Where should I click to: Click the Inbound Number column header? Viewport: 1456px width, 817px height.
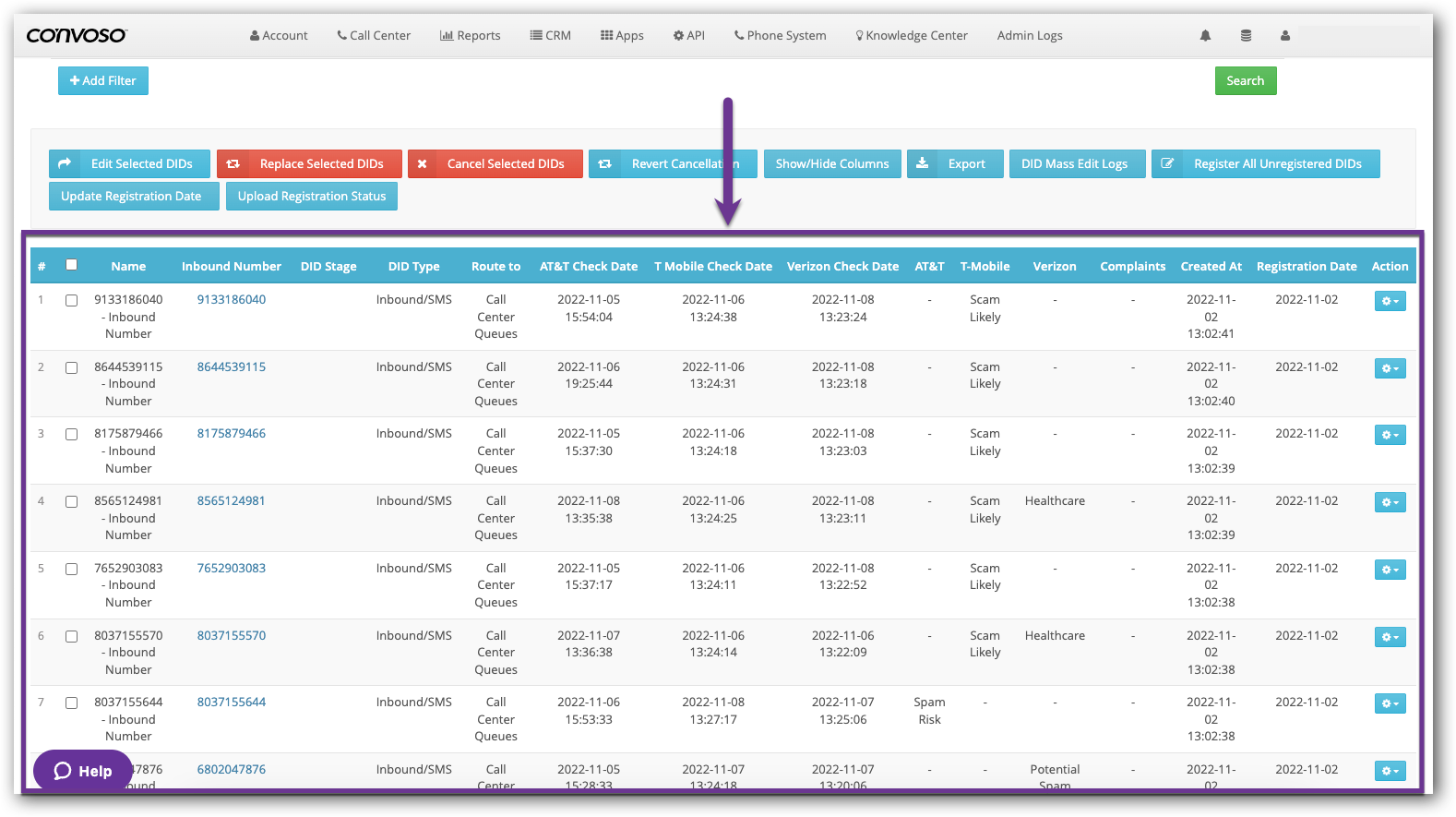coord(232,266)
